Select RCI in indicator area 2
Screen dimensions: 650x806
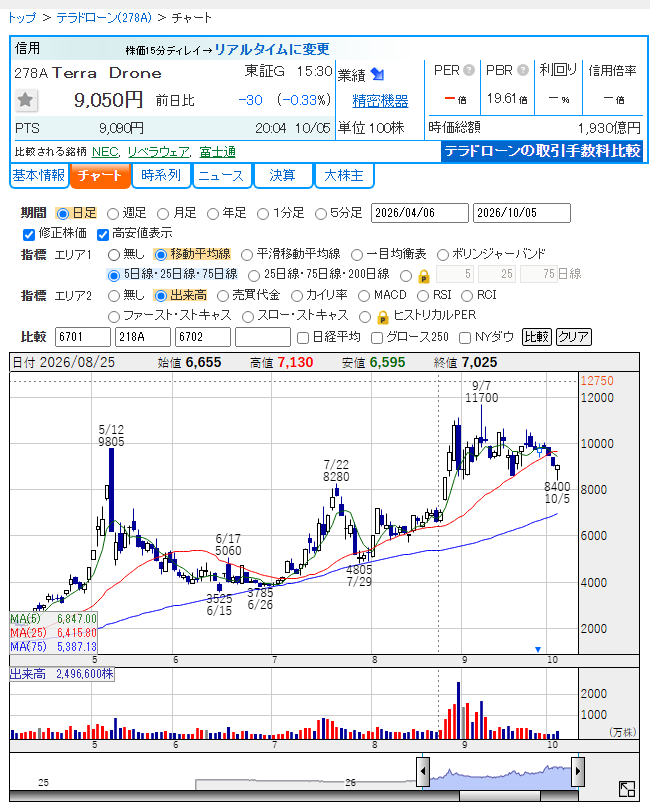point(467,296)
